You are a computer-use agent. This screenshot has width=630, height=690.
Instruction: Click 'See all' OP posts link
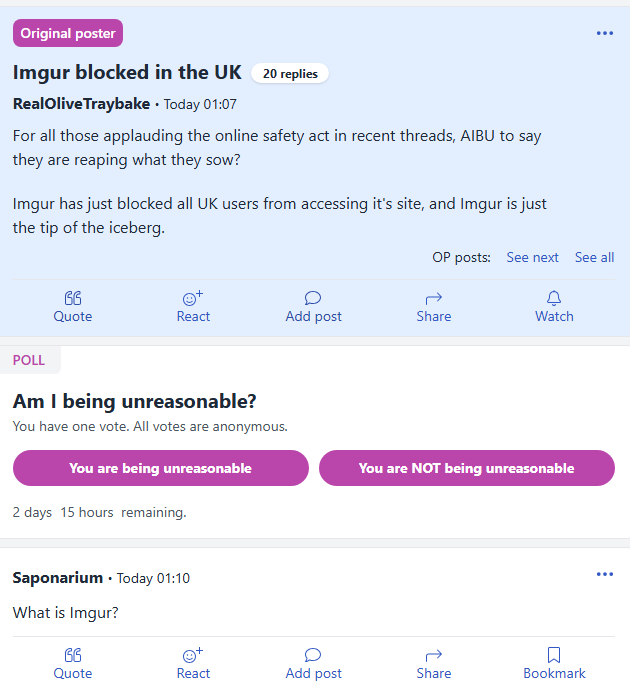pyautogui.click(x=594, y=257)
